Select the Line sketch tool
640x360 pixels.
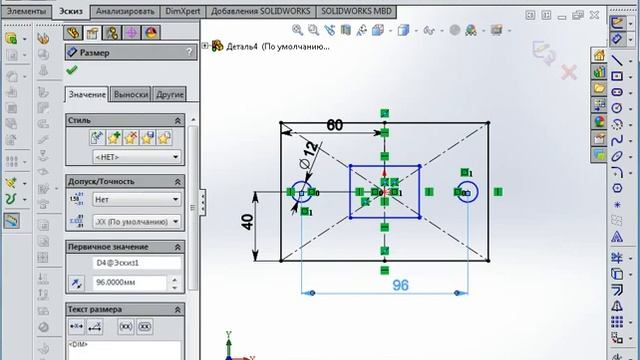[617, 60]
